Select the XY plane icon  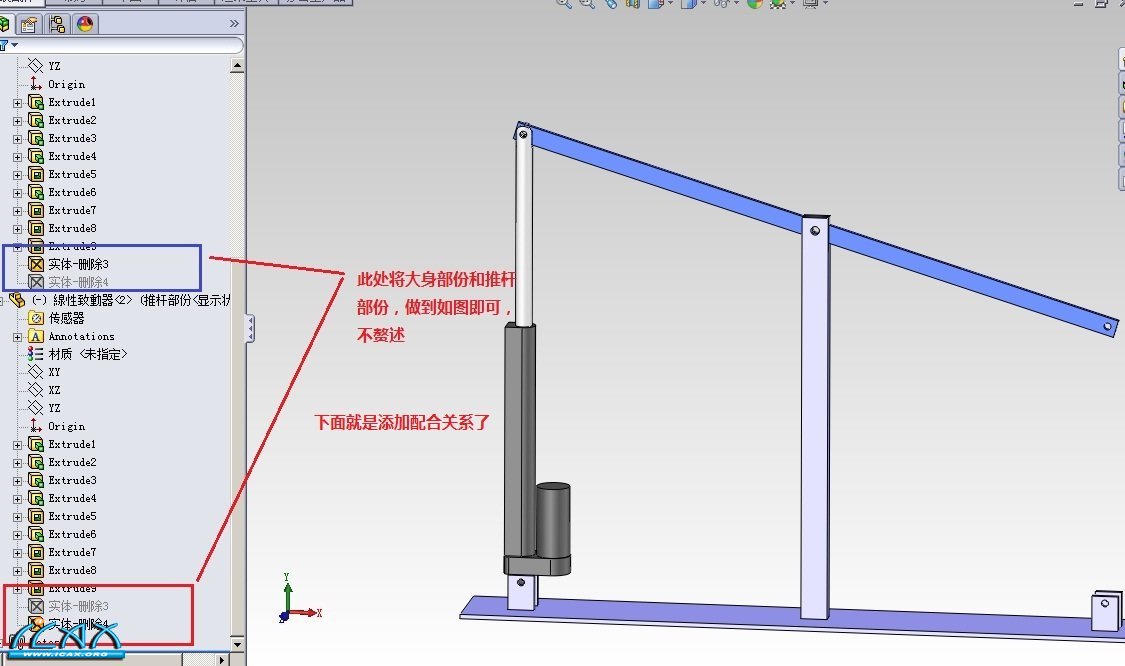pos(36,372)
